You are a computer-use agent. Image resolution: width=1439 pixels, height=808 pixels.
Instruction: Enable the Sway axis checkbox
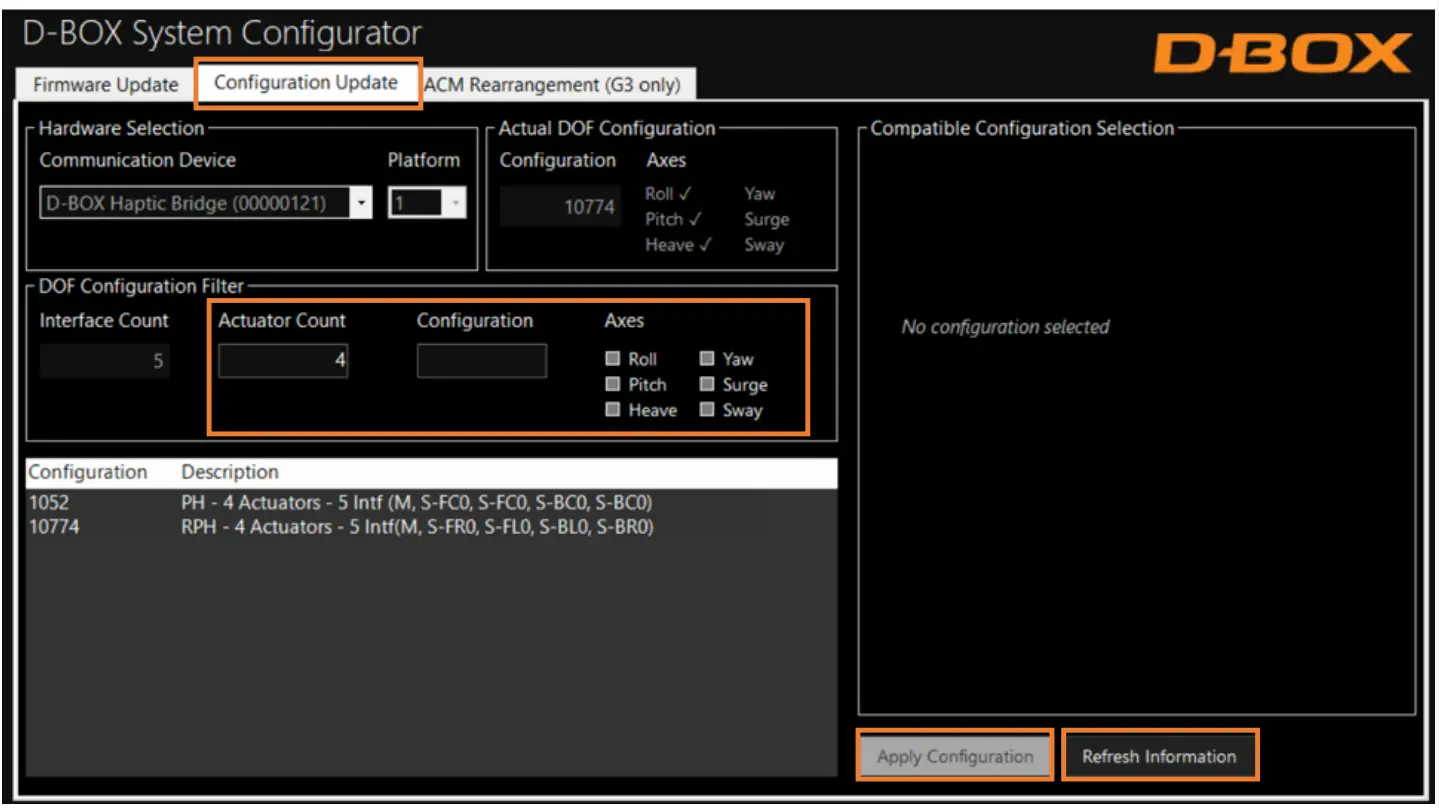(707, 409)
